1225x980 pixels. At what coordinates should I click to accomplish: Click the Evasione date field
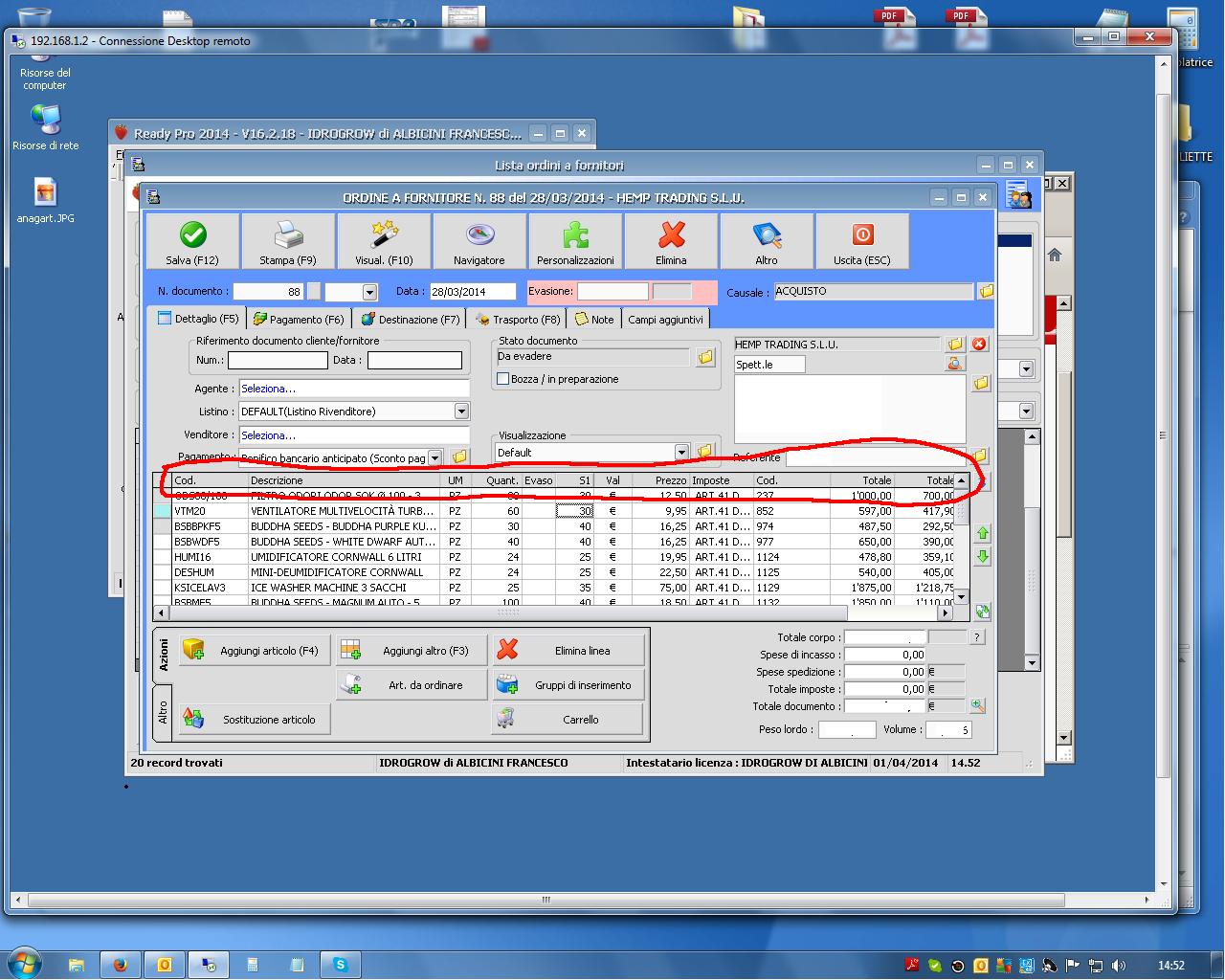click(612, 292)
